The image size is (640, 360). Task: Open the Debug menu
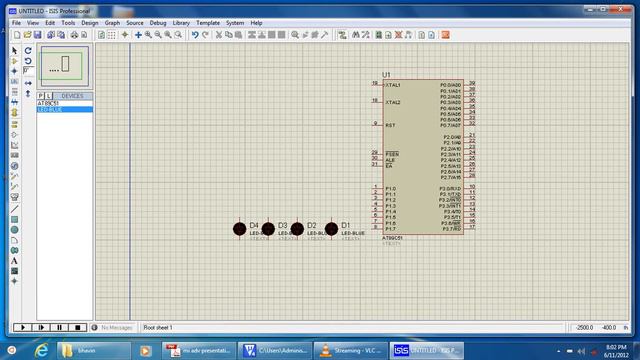point(158,23)
